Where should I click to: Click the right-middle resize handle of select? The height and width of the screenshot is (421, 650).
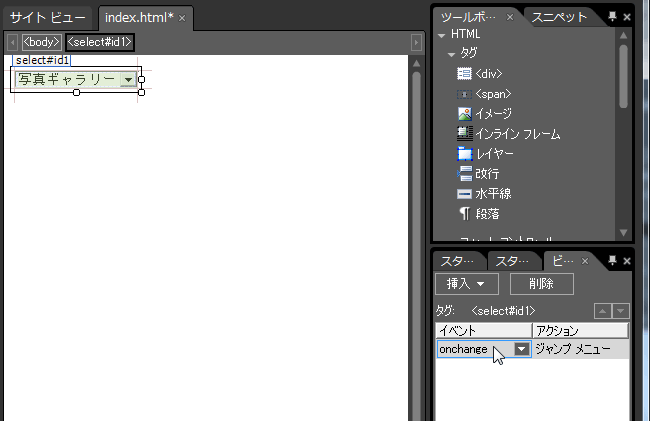coord(141,79)
